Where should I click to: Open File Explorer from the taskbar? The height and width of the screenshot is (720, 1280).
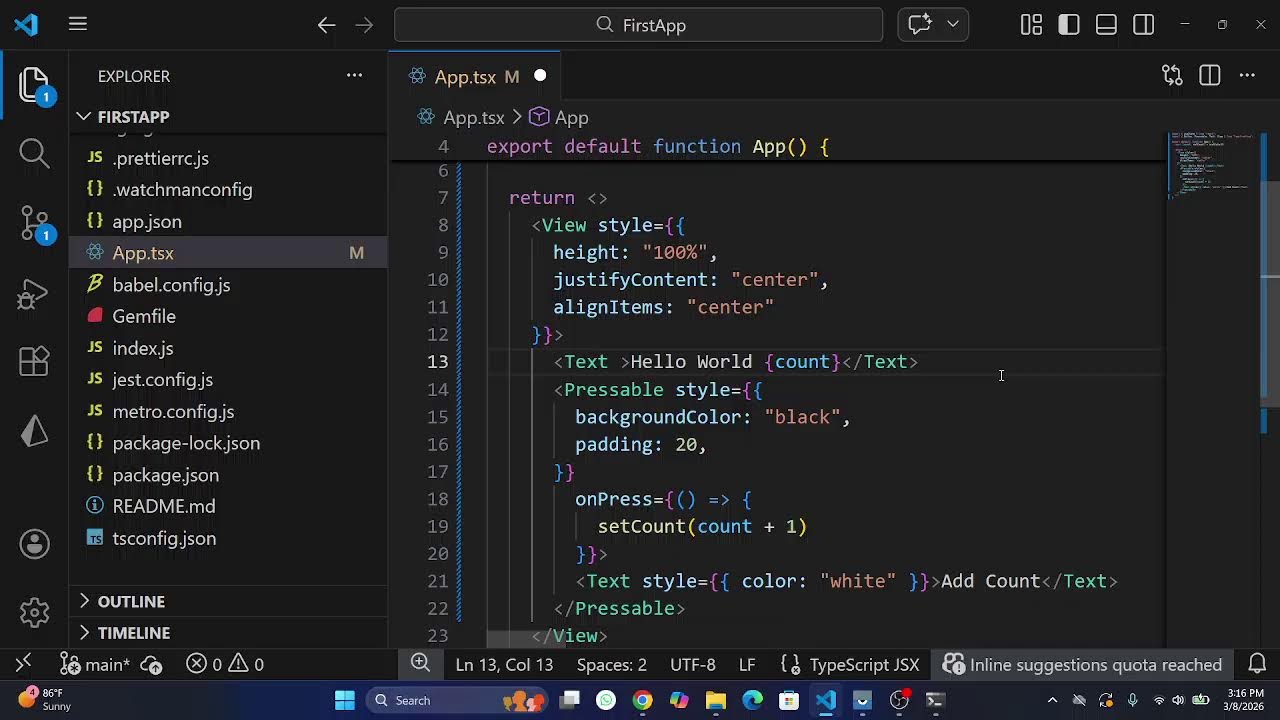[x=716, y=700]
